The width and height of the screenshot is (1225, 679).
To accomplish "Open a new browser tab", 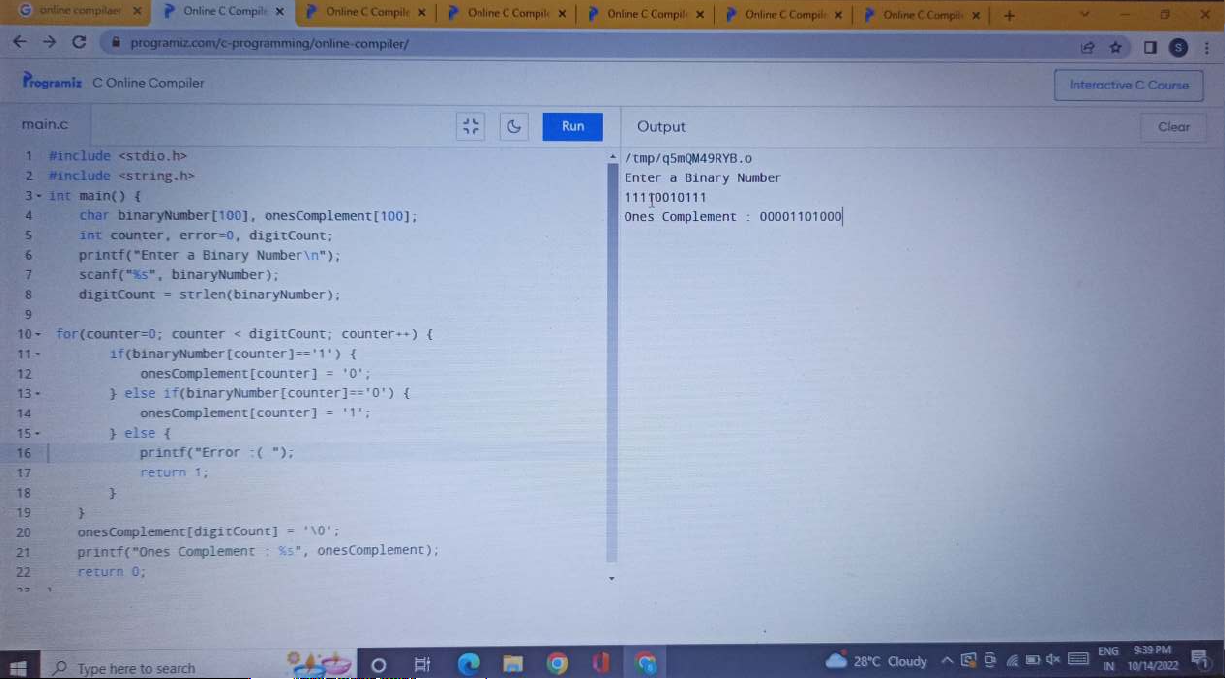I will 1009,15.
